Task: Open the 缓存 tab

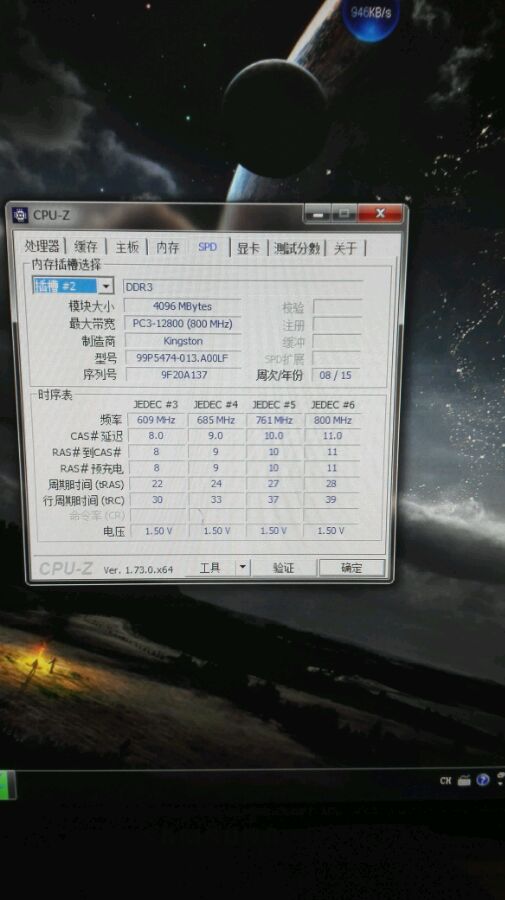Action: point(86,247)
